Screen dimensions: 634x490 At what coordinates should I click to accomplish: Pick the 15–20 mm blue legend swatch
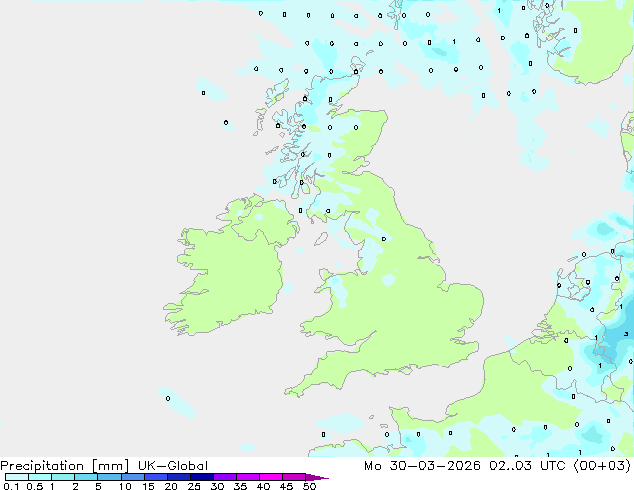point(155,477)
